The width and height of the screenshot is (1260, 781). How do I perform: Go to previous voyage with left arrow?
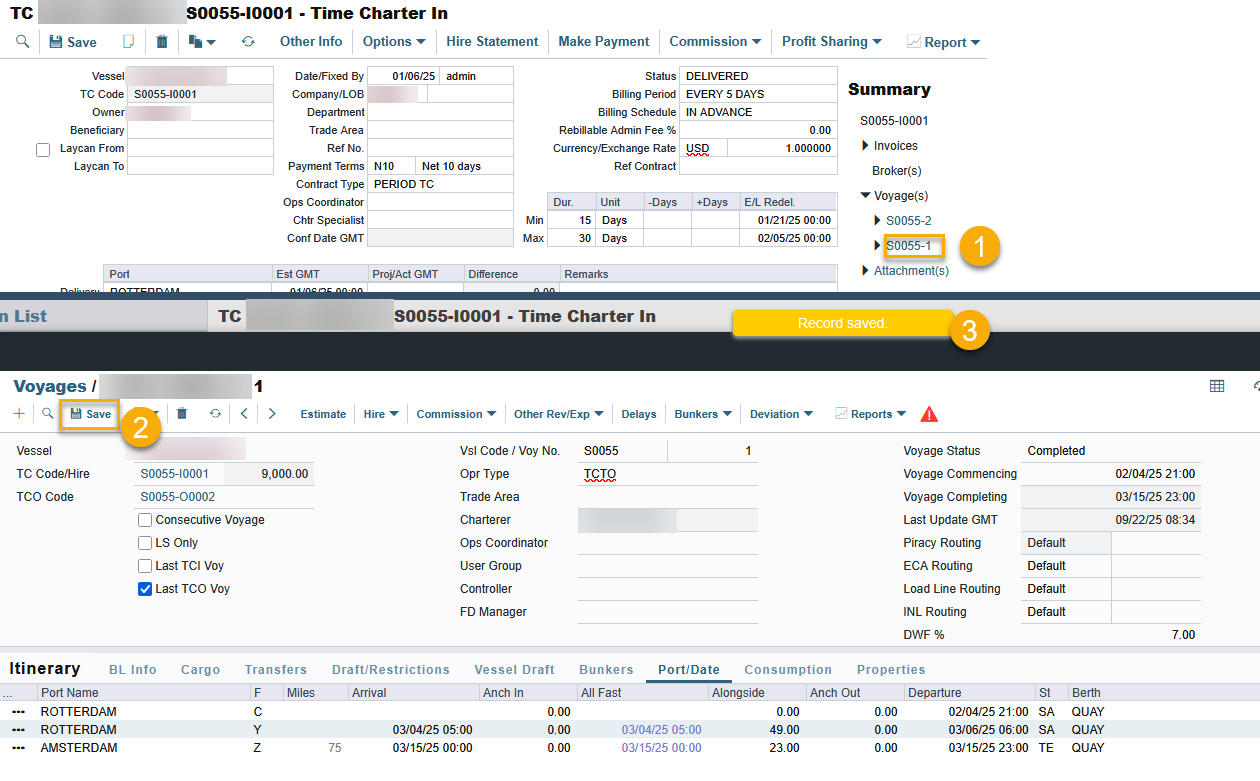click(x=244, y=413)
